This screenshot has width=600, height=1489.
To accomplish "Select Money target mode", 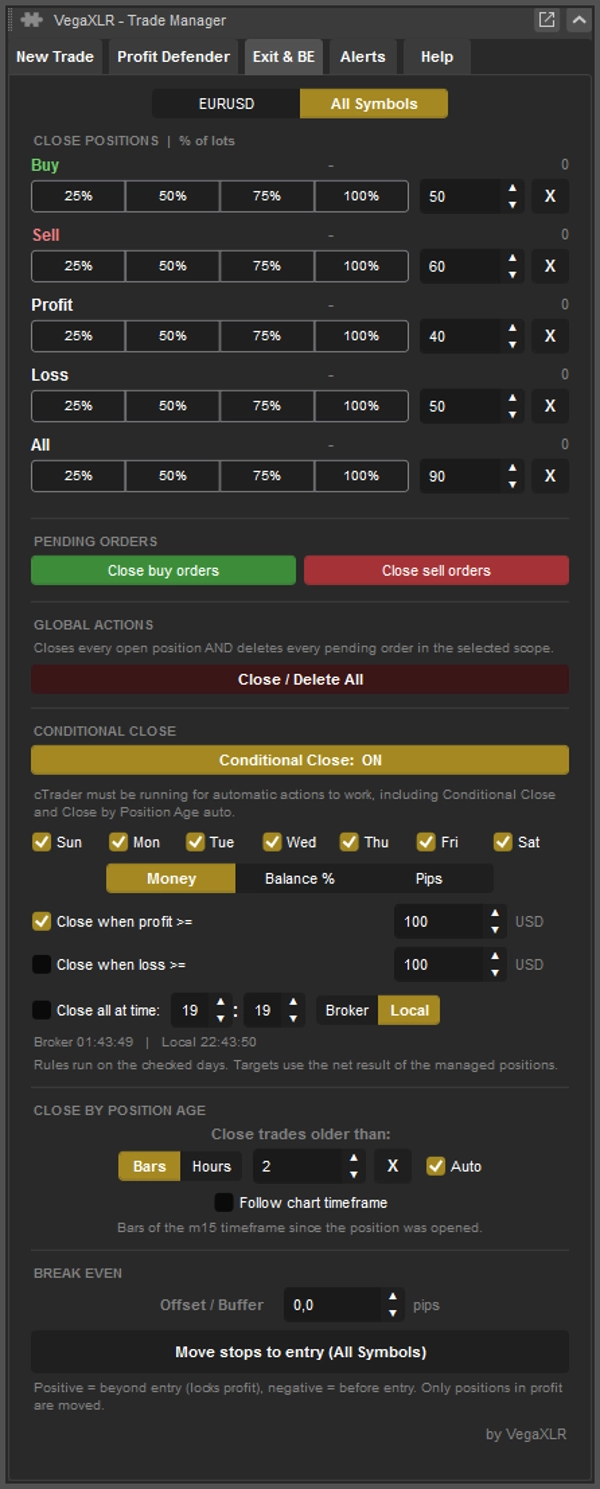I will click(x=171, y=878).
